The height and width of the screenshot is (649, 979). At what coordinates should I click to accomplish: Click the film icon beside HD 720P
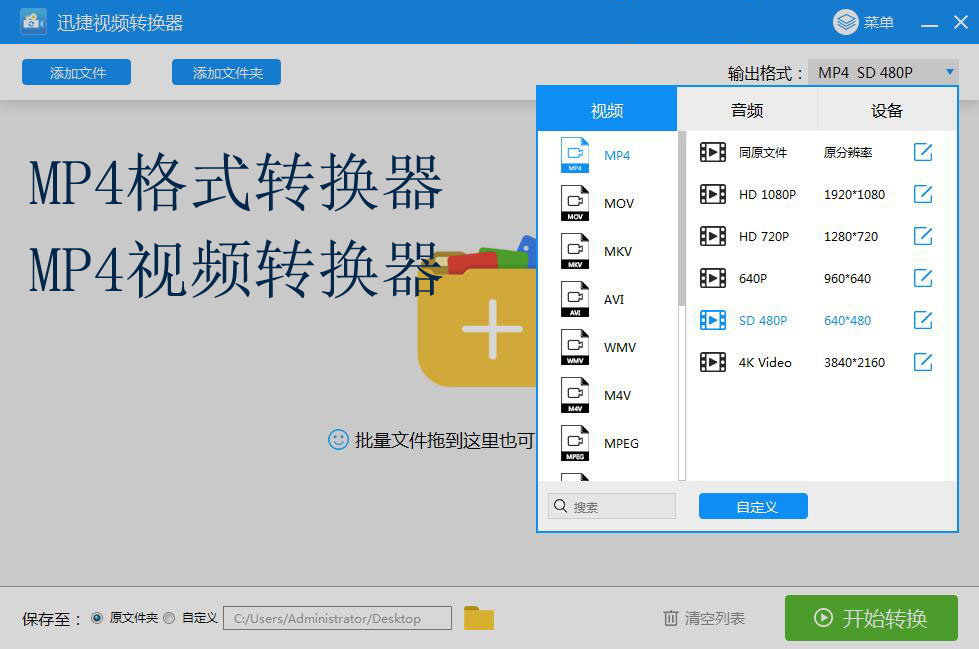712,236
